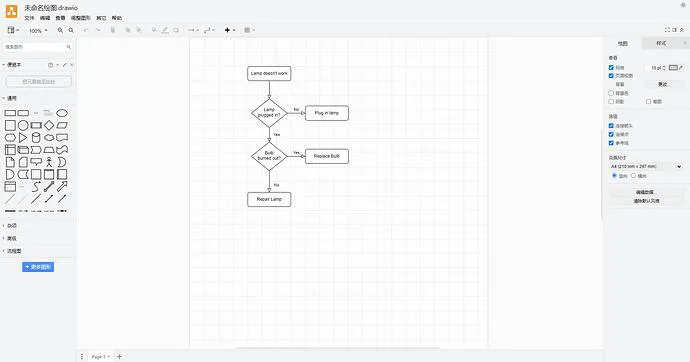Image resolution: width=690 pixels, height=362 pixels.
Task: Select the parallelogram shape in General palette
Action: tap(62, 125)
